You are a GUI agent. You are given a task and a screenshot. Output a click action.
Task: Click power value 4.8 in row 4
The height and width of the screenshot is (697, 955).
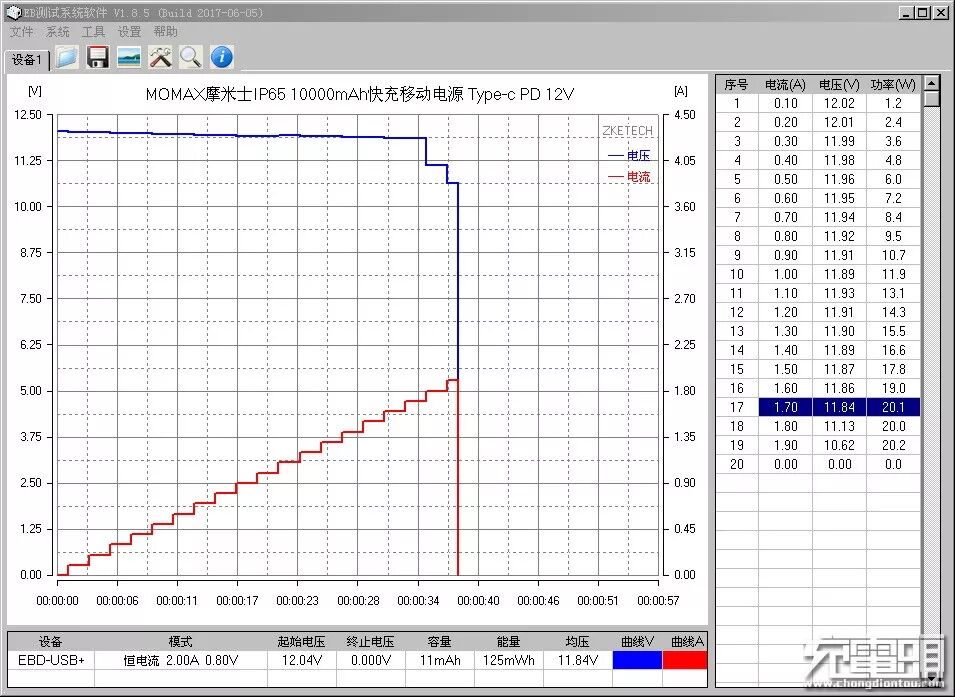893,160
